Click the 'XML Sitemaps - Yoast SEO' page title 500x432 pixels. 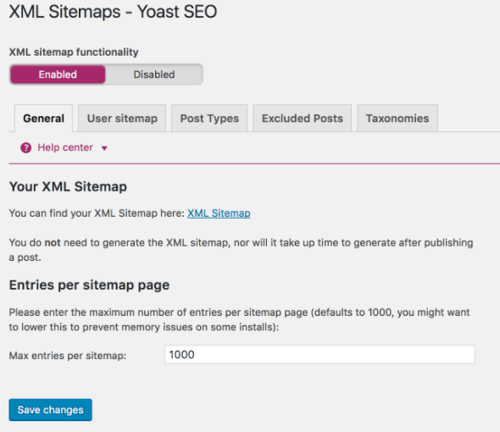(x=113, y=12)
